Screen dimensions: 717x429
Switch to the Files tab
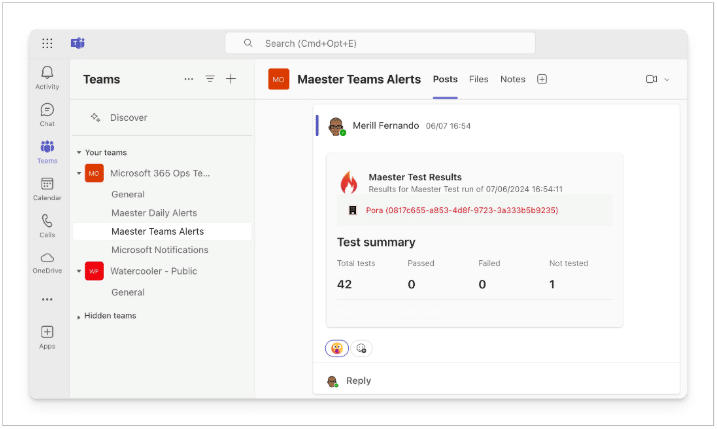pyautogui.click(x=478, y=79)
